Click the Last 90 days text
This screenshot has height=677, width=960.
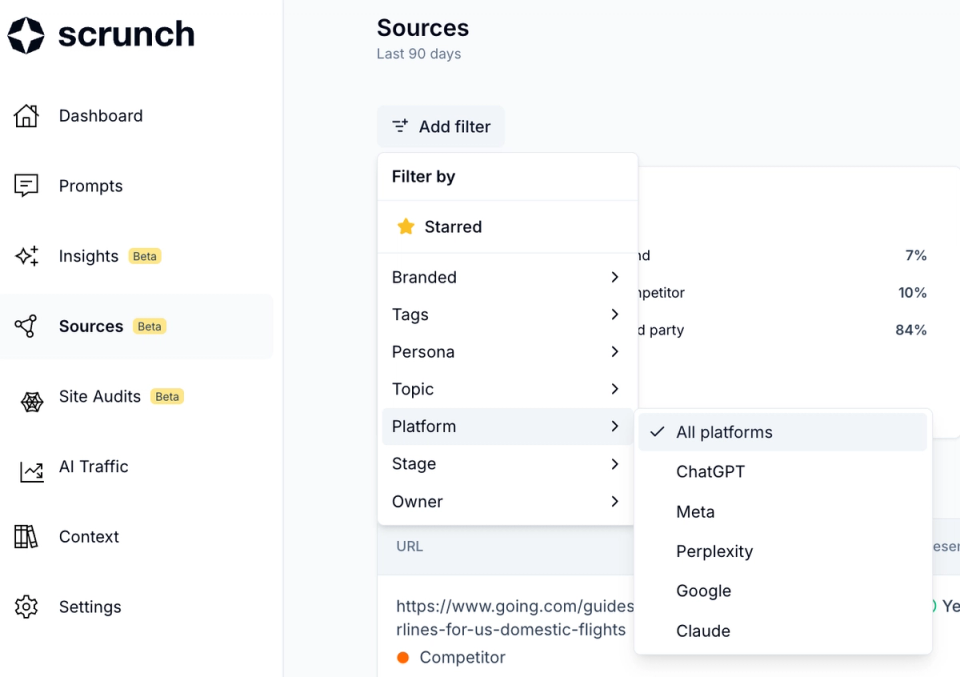coord(419,54)
